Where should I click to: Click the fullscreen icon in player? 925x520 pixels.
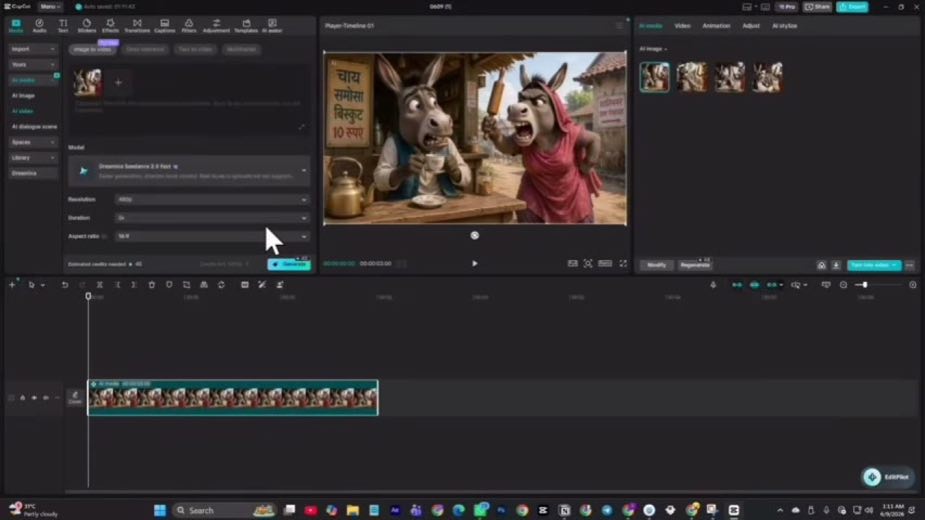click(623, 264)
